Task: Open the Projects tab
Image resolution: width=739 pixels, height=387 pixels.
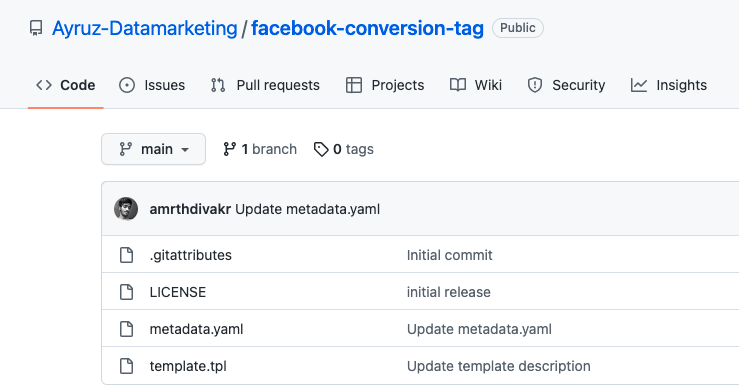Action: pos(385,85)
